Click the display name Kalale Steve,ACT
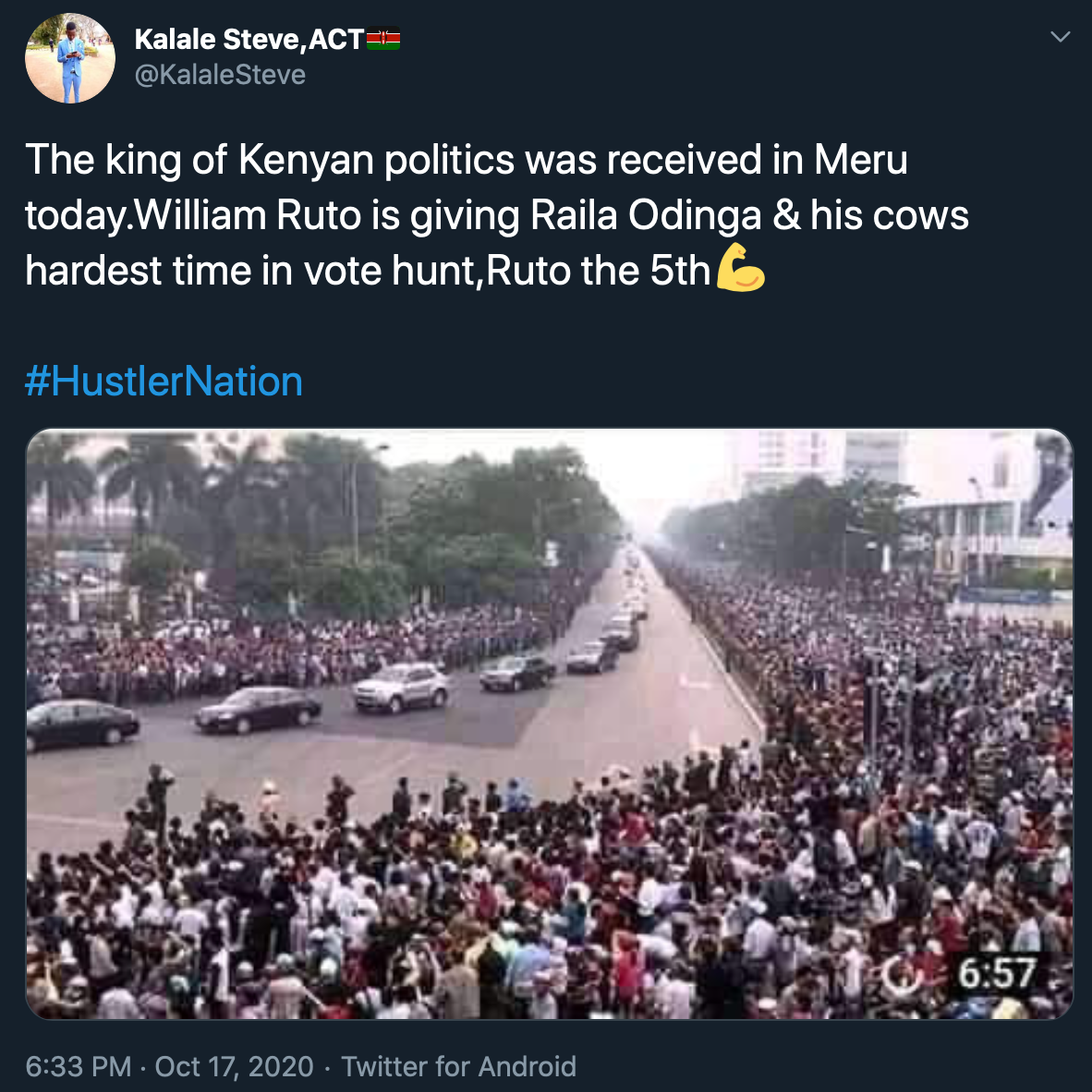 tap(249, 40)
